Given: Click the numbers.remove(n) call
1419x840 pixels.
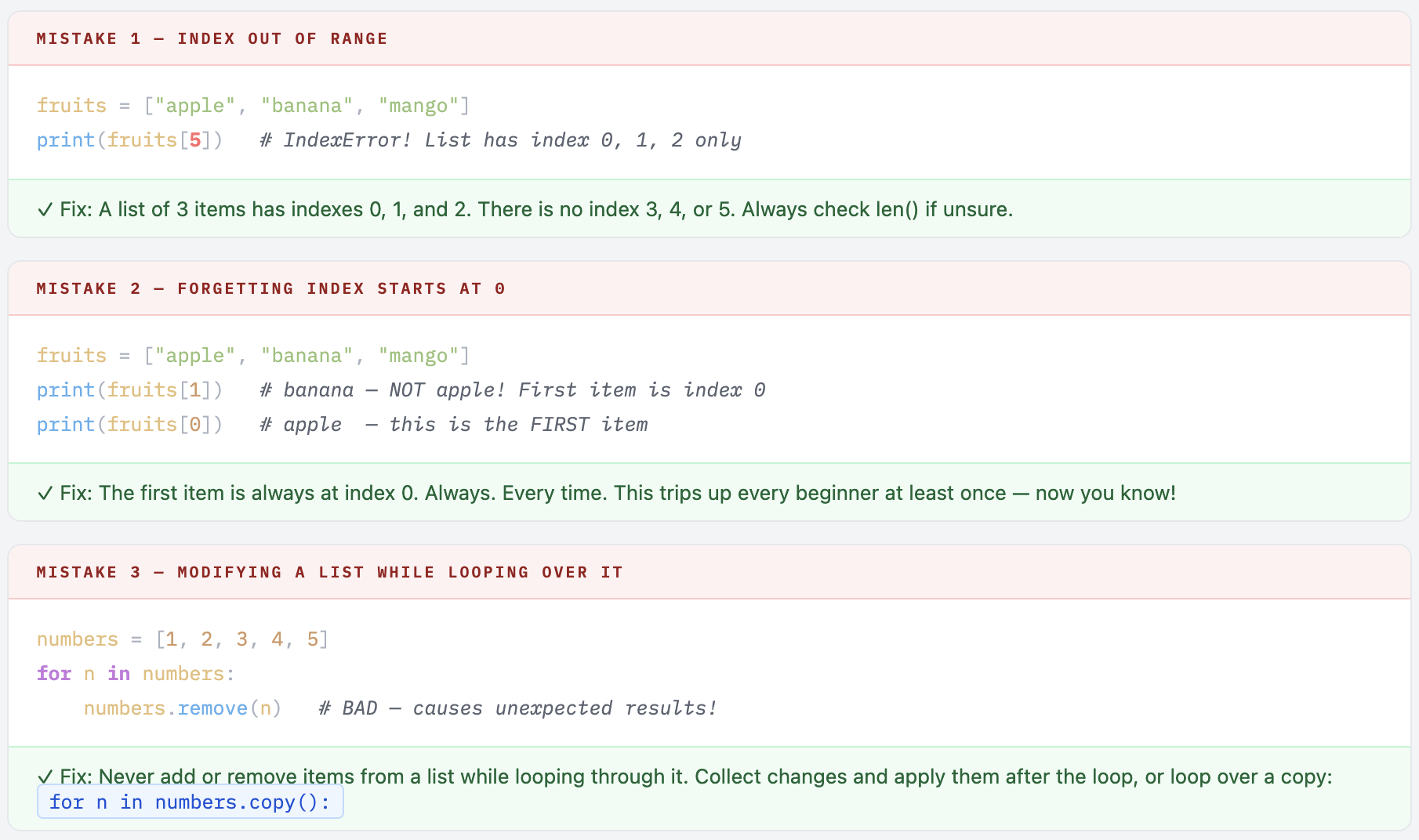Looking at the screenshot, I should click(x=182, y=708).
